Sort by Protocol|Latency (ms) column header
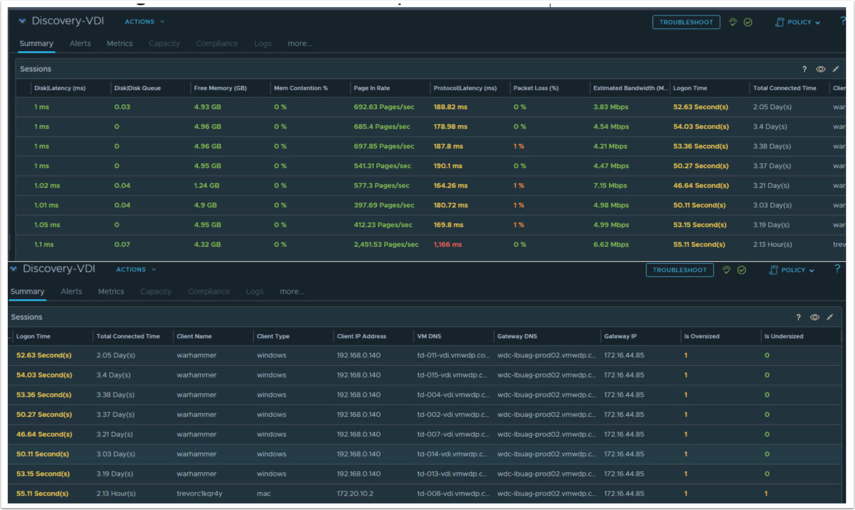855x510 pixels. (x=465, y=88)
